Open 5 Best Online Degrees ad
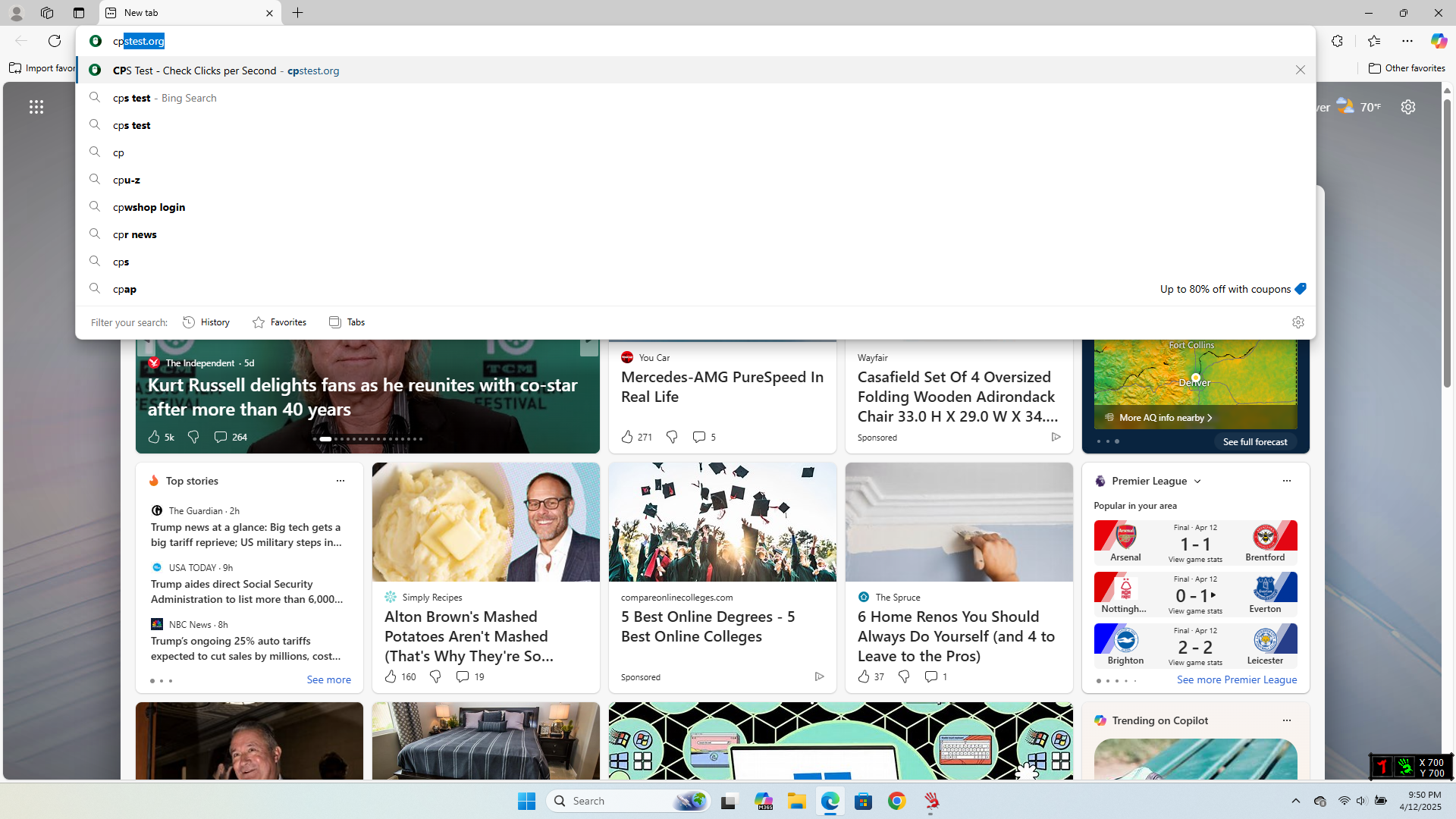The height and width of the screenshot is (819, 1456). click(x=722, y=578)
